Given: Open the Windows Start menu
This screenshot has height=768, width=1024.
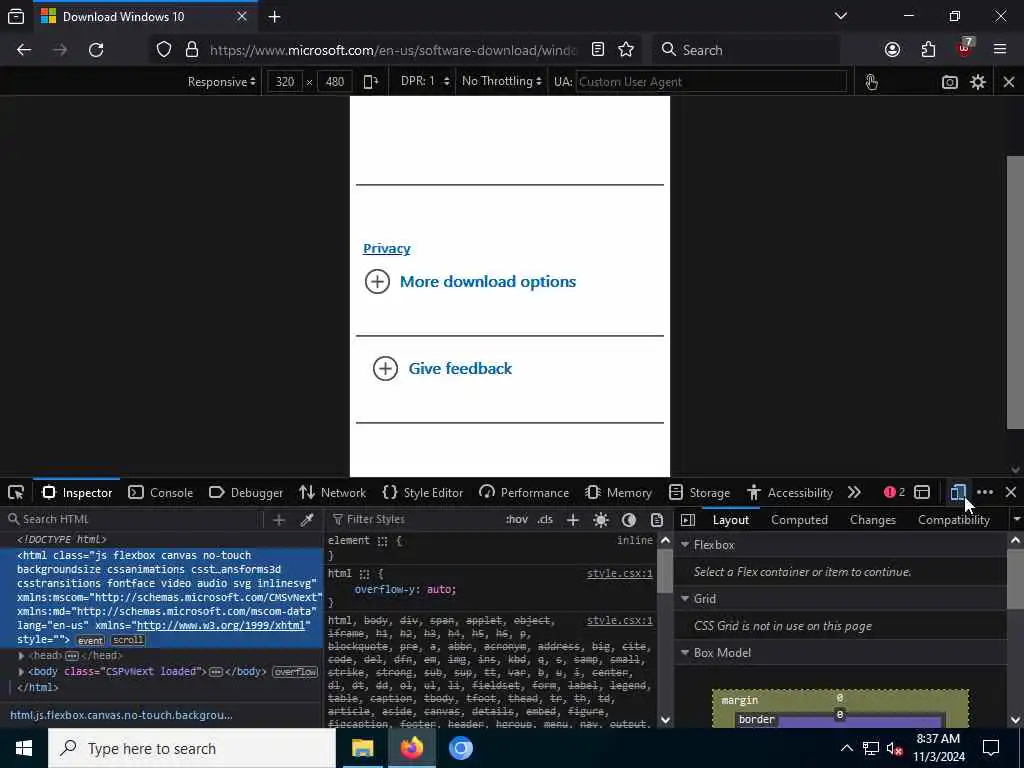Looking at the screenshot, I should (24, 748).
